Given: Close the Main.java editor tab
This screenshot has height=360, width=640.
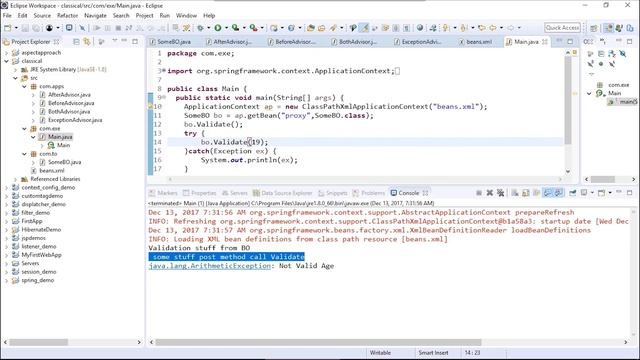Looking at the screenshot, I should (544, 42).
